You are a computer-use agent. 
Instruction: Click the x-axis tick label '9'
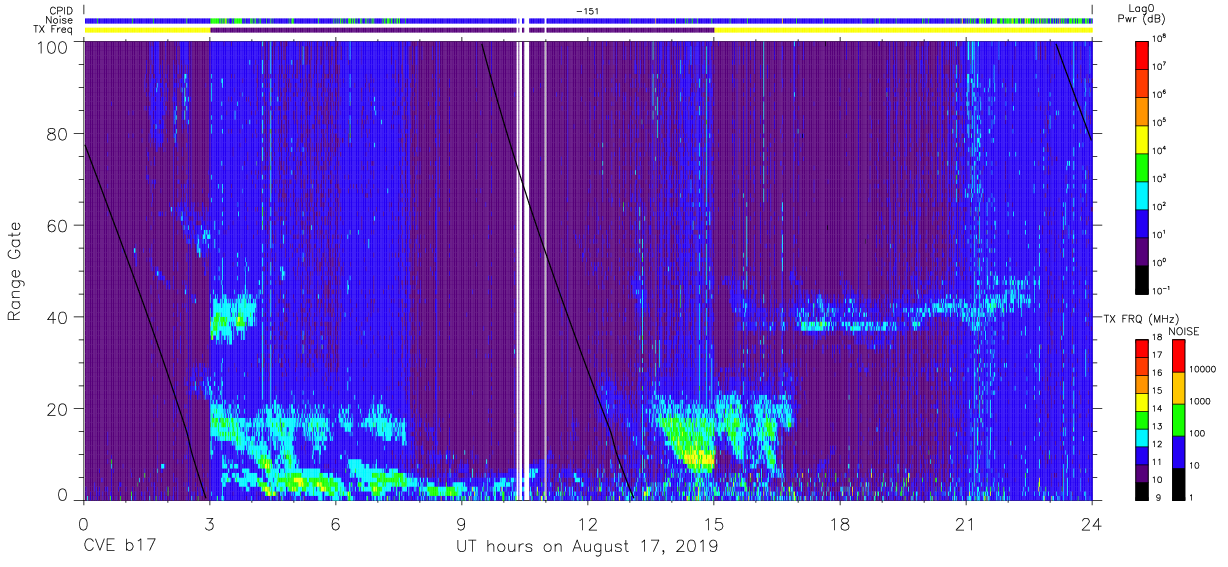click(461, 524)
